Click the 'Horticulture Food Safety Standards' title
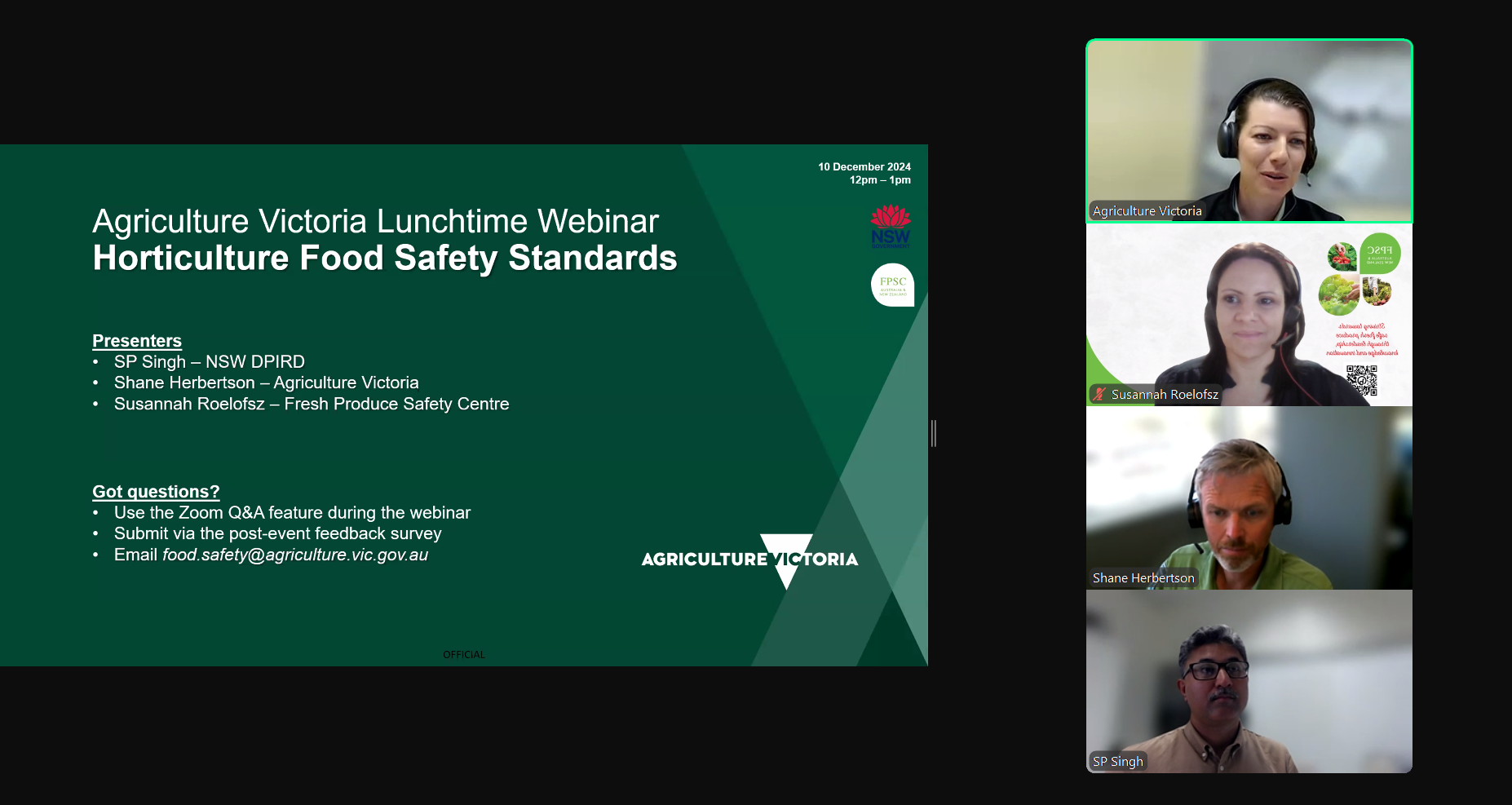The height and width of the screenshot is (805, 1512). coord(385,259)
